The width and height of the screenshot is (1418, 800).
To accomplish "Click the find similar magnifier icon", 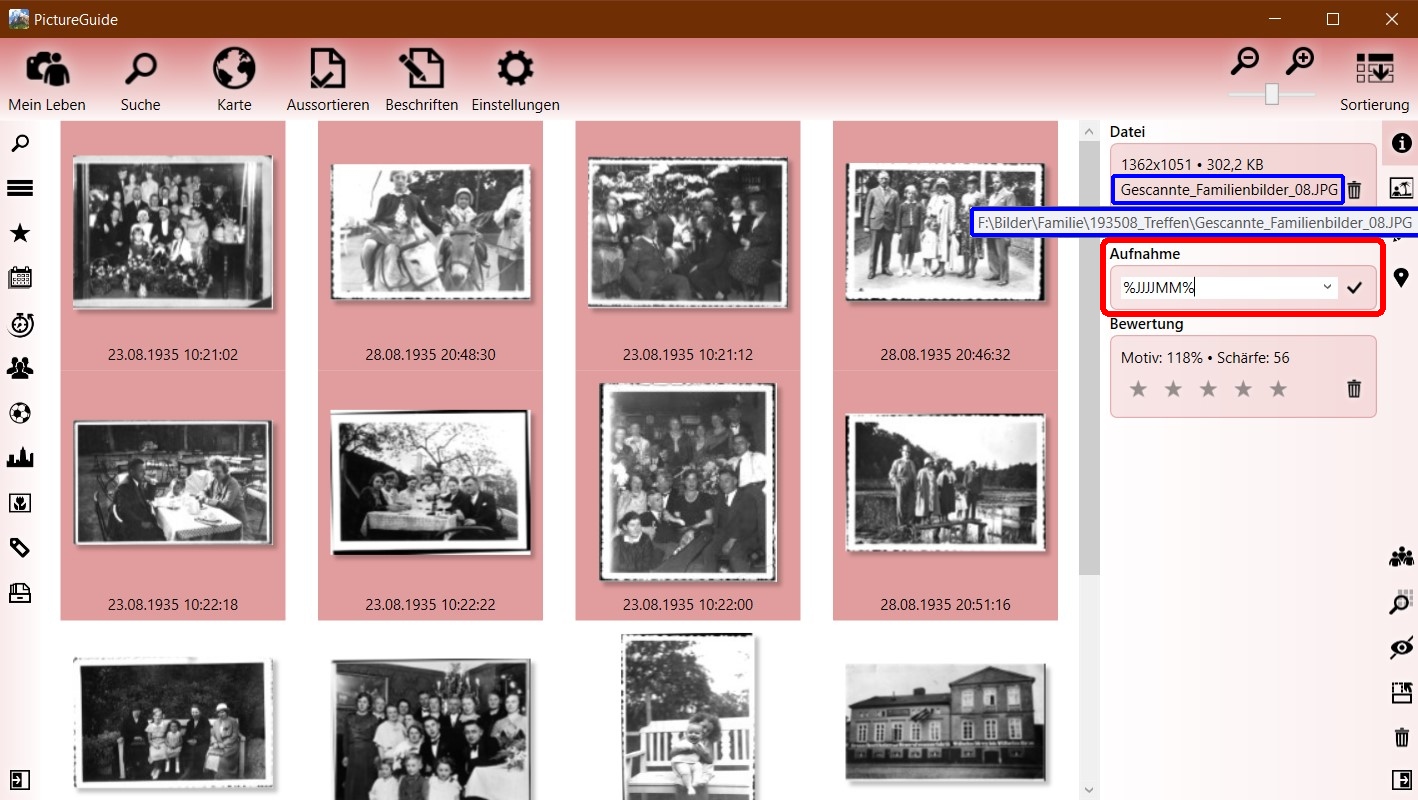I will coord(1402,602).
